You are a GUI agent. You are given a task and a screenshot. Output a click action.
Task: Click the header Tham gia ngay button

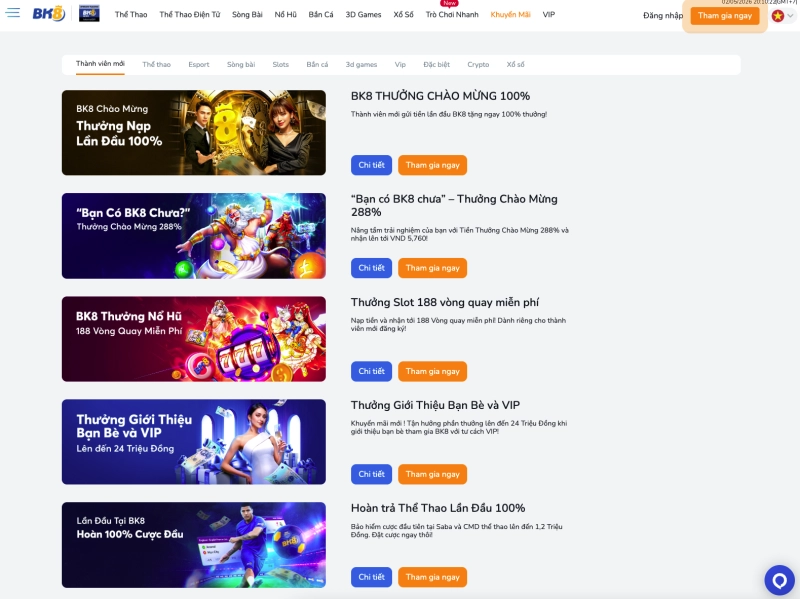pos(725,16)
